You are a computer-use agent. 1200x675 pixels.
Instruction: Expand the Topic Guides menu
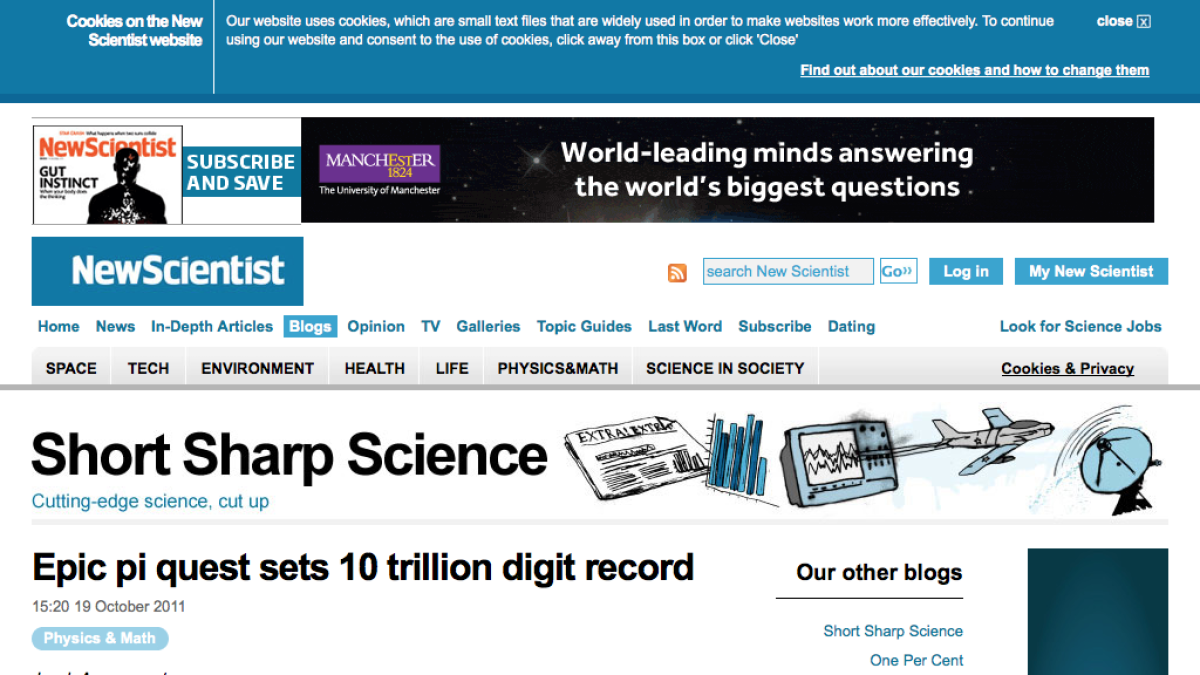point(584,326)
